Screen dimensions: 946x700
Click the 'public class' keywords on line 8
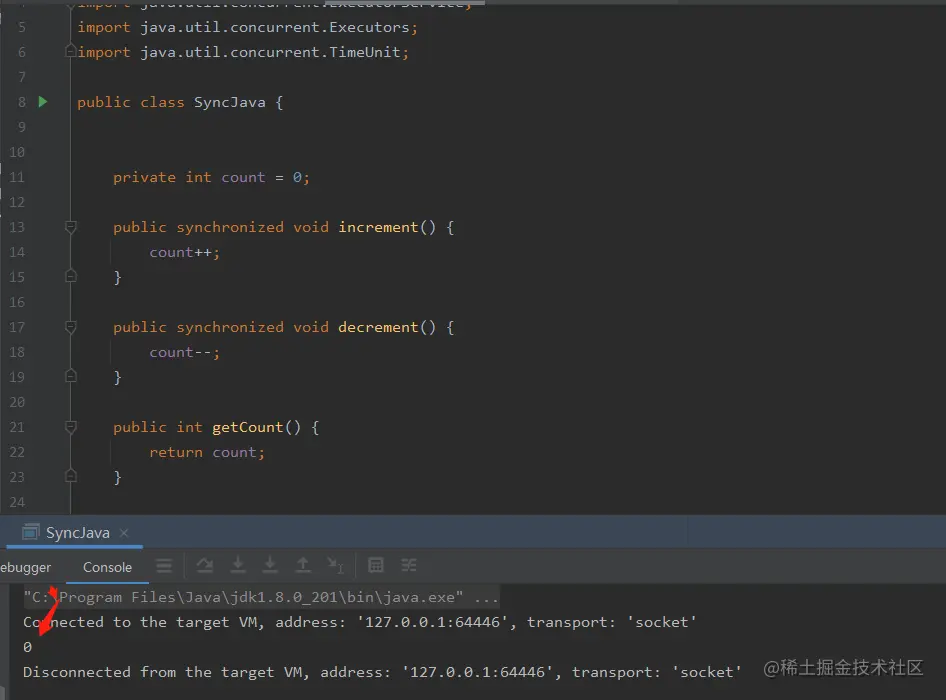tap(130, 103)
